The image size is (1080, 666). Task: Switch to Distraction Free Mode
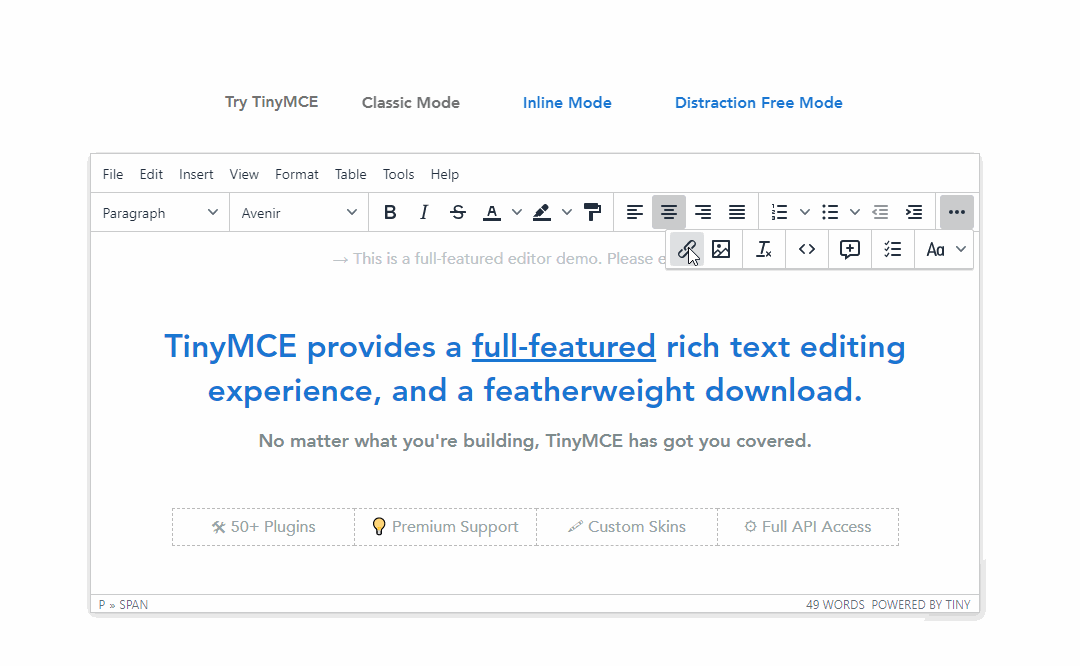758,103
